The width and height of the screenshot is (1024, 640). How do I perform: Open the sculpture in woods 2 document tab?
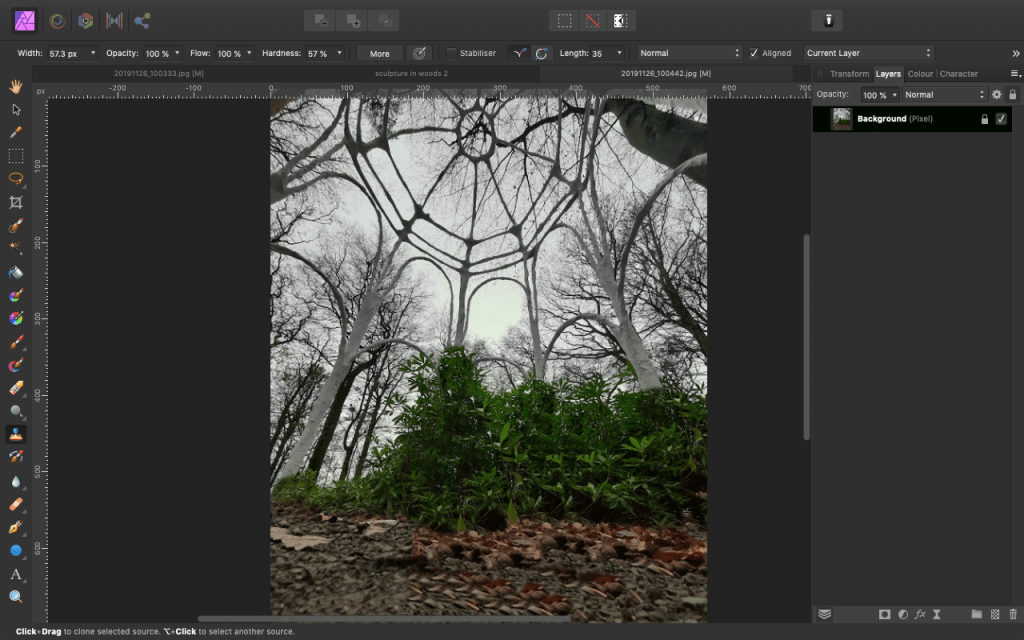404,74
